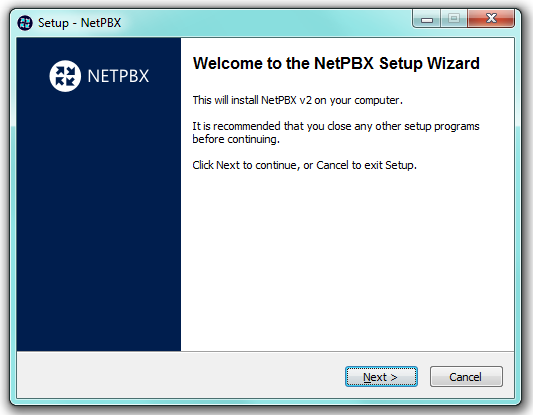Click the 'Welcome to the NetPBX Setup Wizard' heading

coord(336,64)
